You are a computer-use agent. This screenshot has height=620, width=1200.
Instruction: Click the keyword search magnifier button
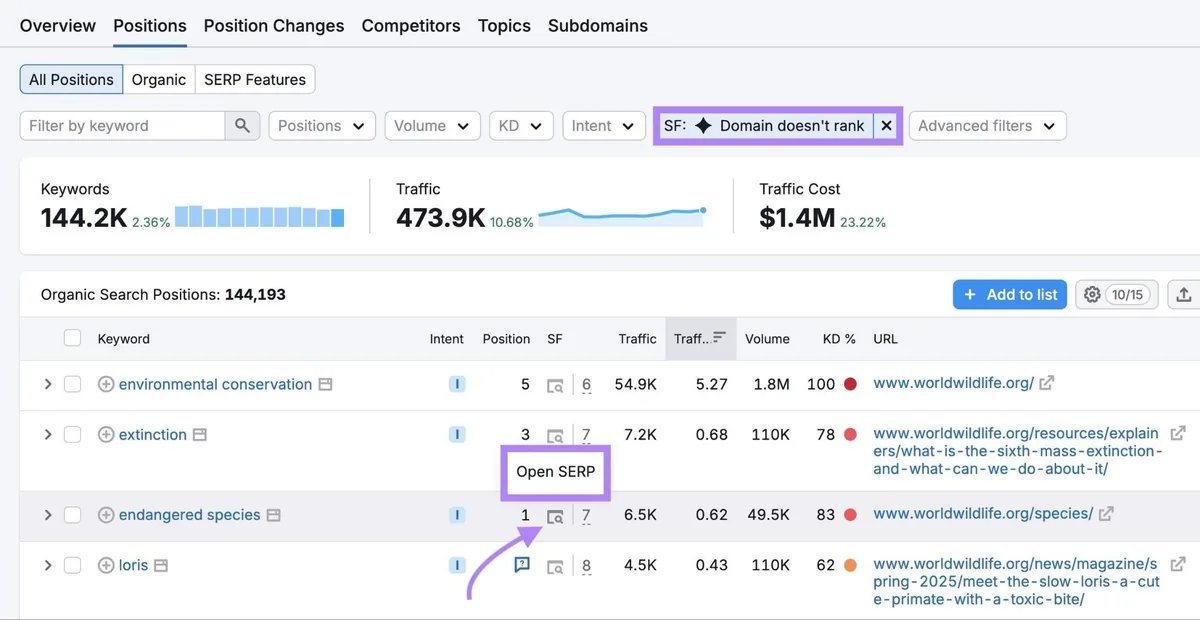pyautogui.click(x=242, y=125)
